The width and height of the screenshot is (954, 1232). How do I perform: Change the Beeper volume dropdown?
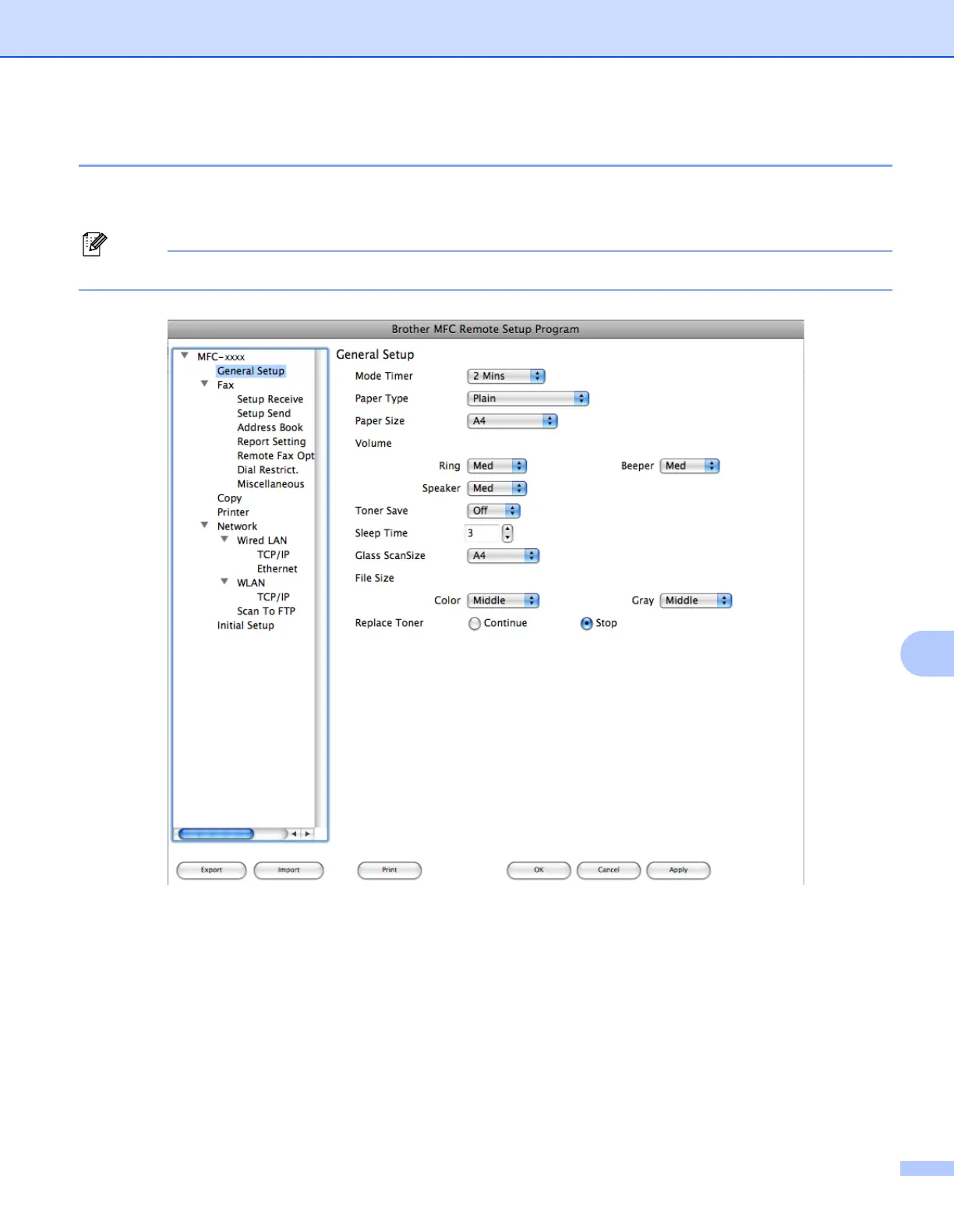pyautogui.click(x=689, y=466)
